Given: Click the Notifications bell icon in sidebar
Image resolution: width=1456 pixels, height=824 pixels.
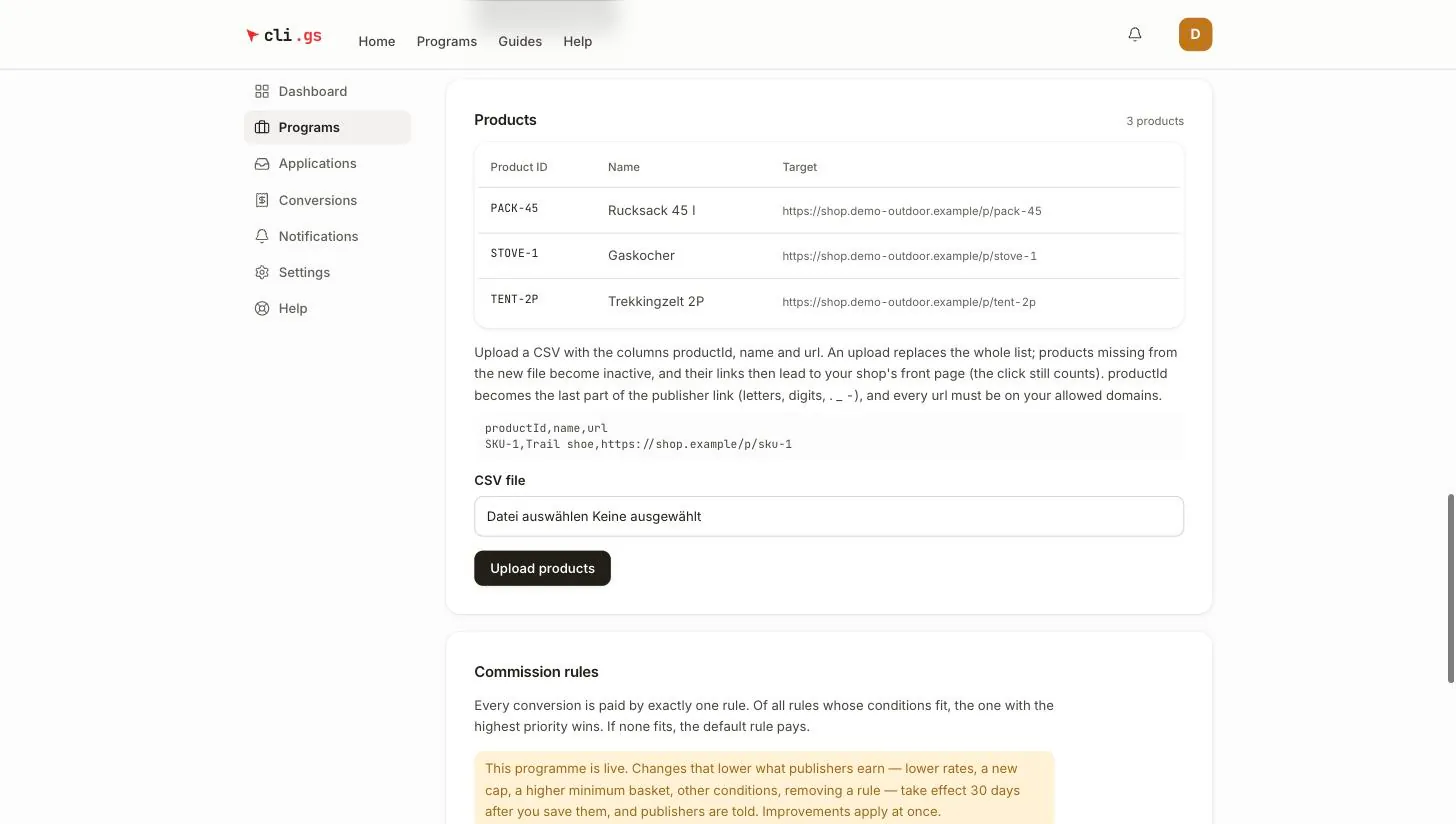Looking at the screenshot, I should [x=262, y=236].
